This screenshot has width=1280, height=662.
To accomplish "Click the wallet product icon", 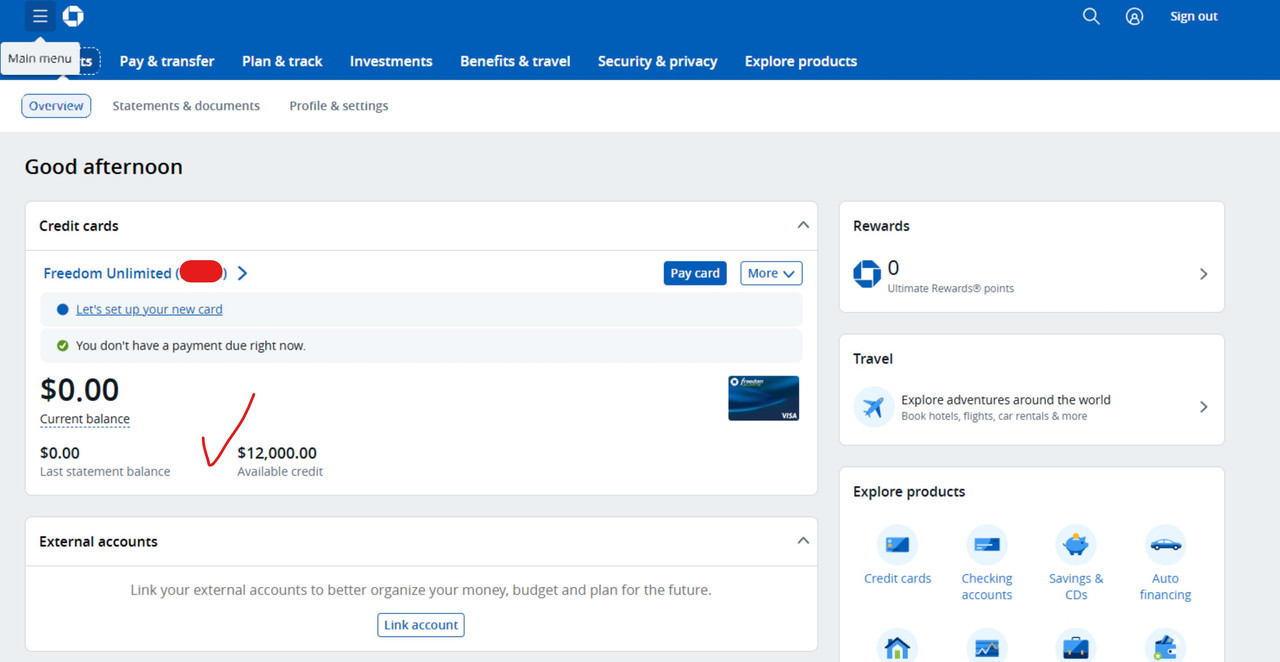I will coord(1165,646).
